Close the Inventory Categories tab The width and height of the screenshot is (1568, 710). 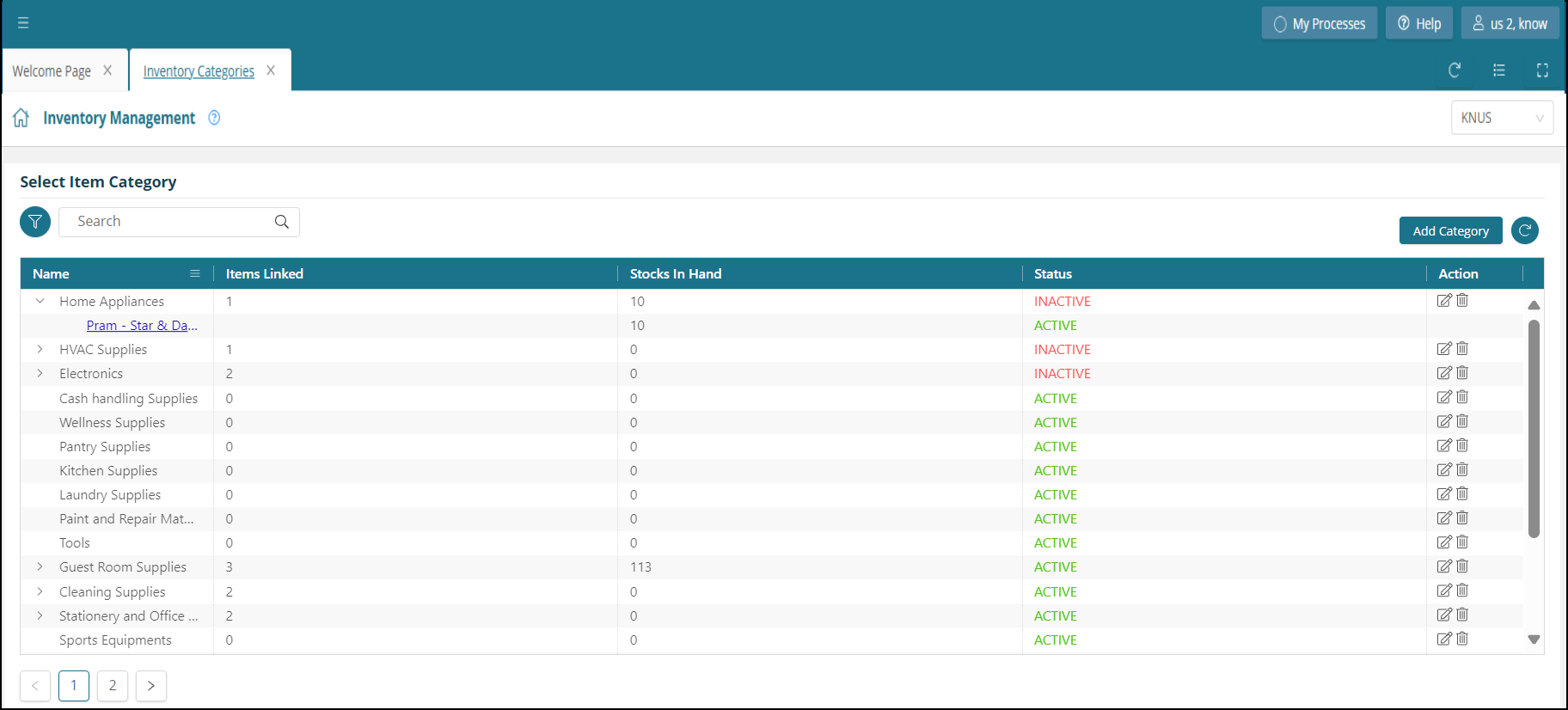point(271,70)
